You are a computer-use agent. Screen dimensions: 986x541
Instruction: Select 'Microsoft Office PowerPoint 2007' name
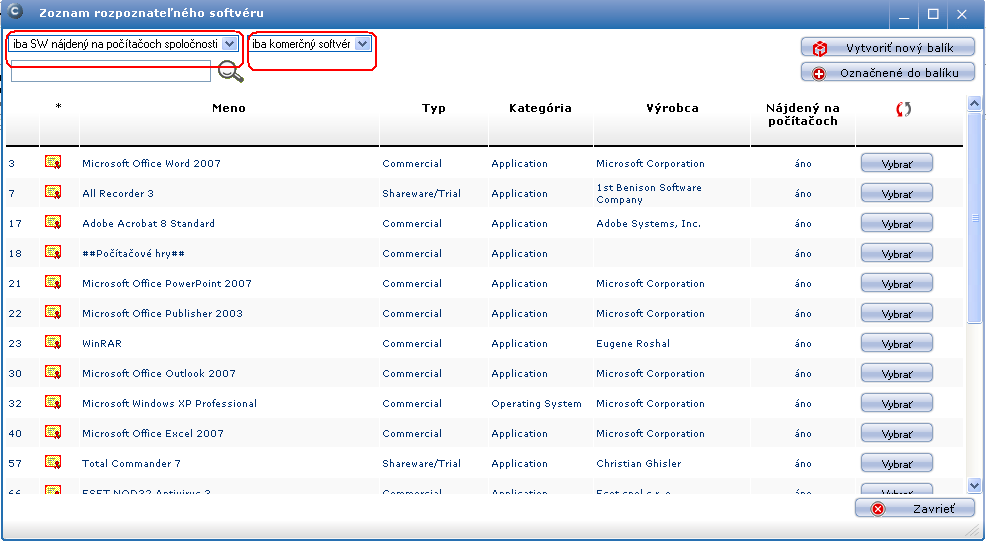coord(167,283)
